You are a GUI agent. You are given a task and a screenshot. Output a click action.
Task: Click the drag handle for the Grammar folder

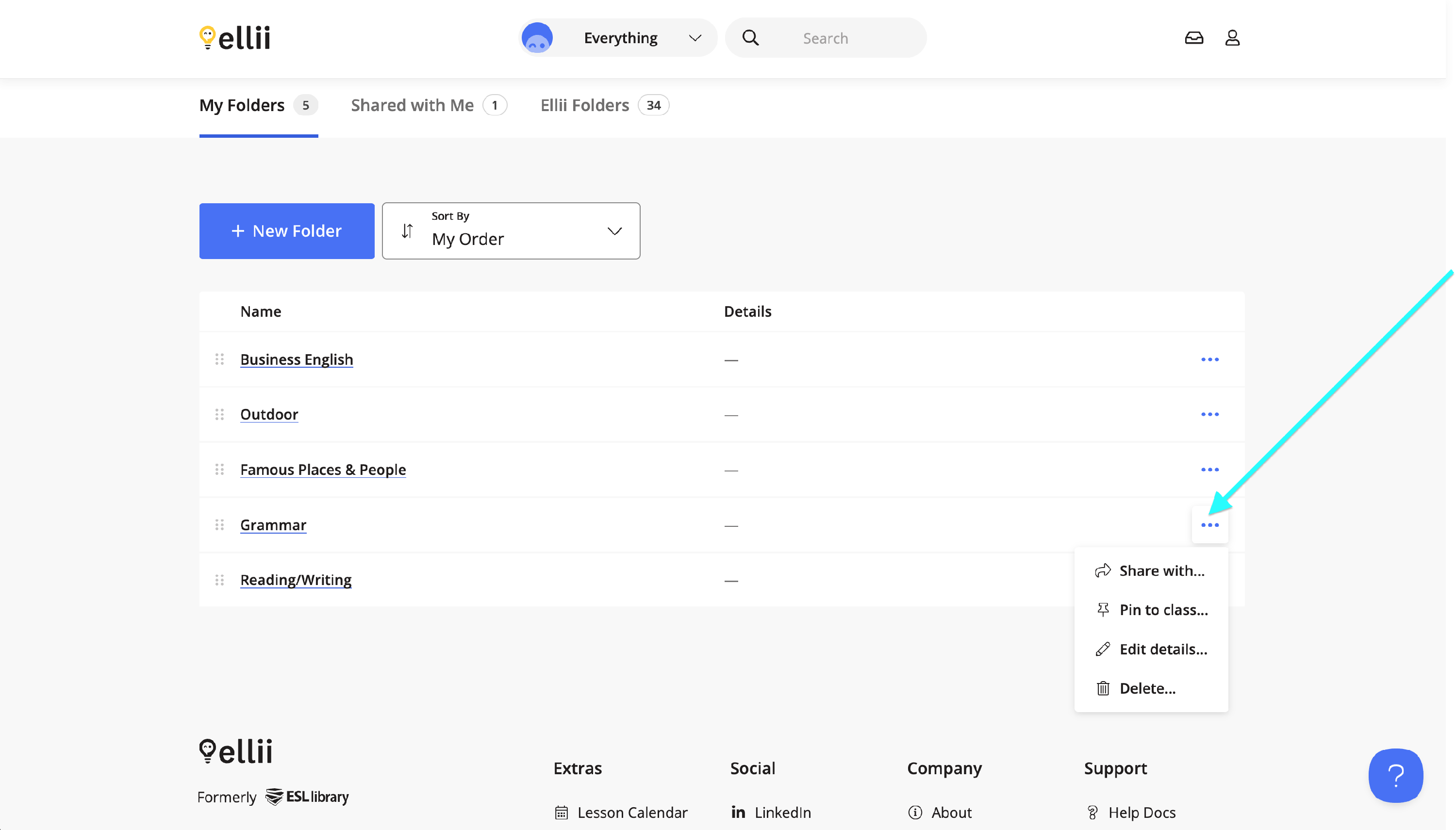pyautogui.click(x=219, y=524)
